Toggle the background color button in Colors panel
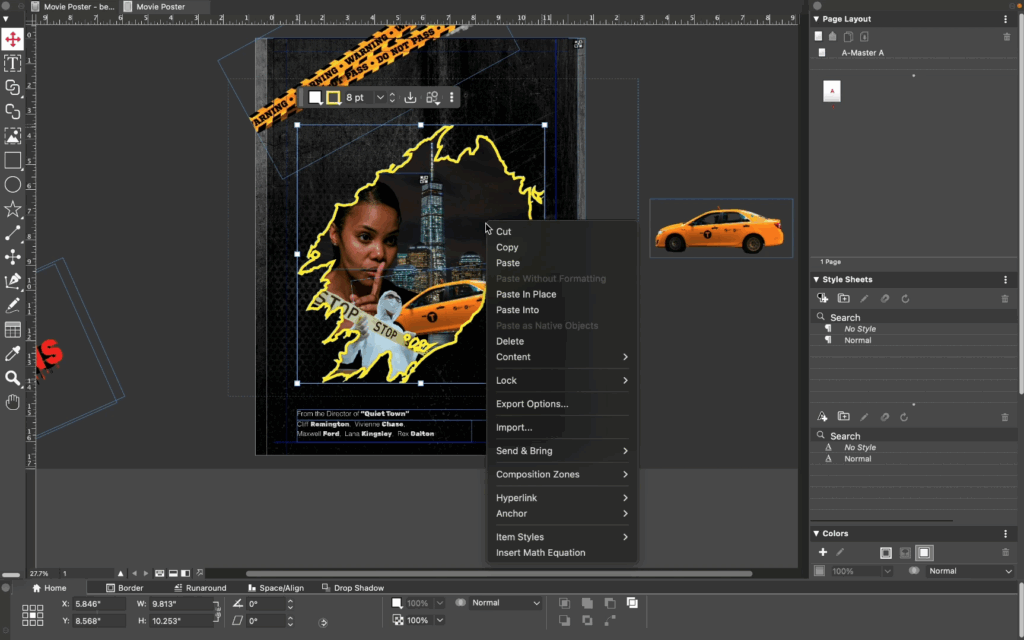The height and width of the screenshot is (640, 1024). click(924, 552)
